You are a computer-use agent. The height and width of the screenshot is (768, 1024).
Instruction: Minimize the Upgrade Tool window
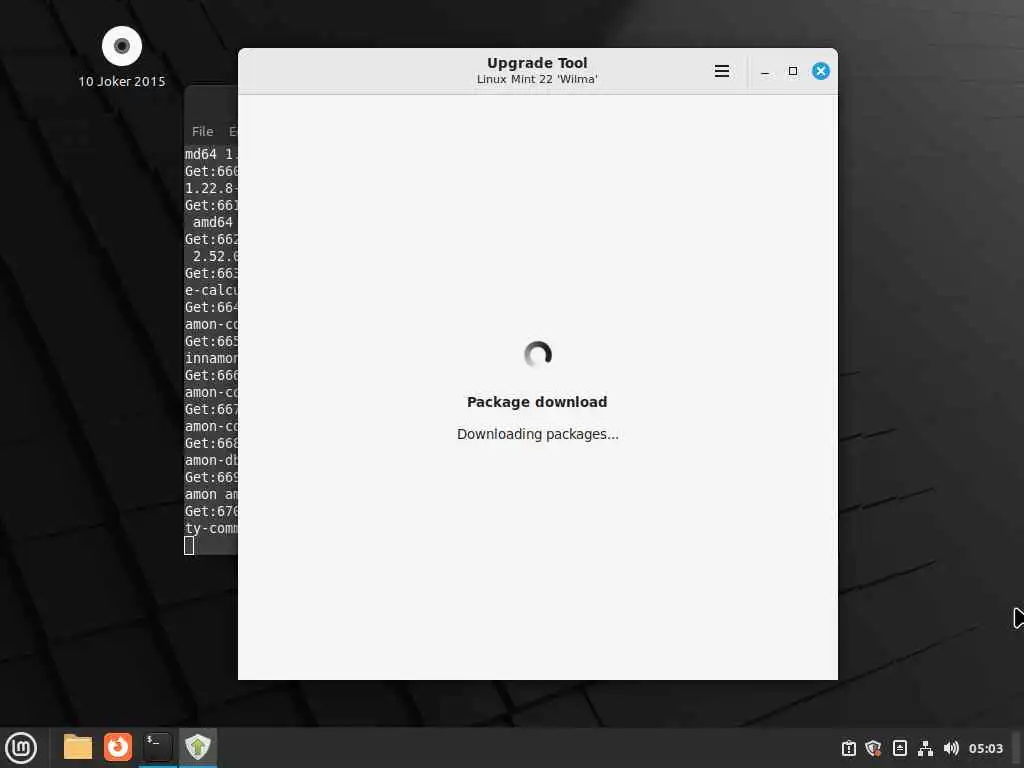(x=765, y=71)
